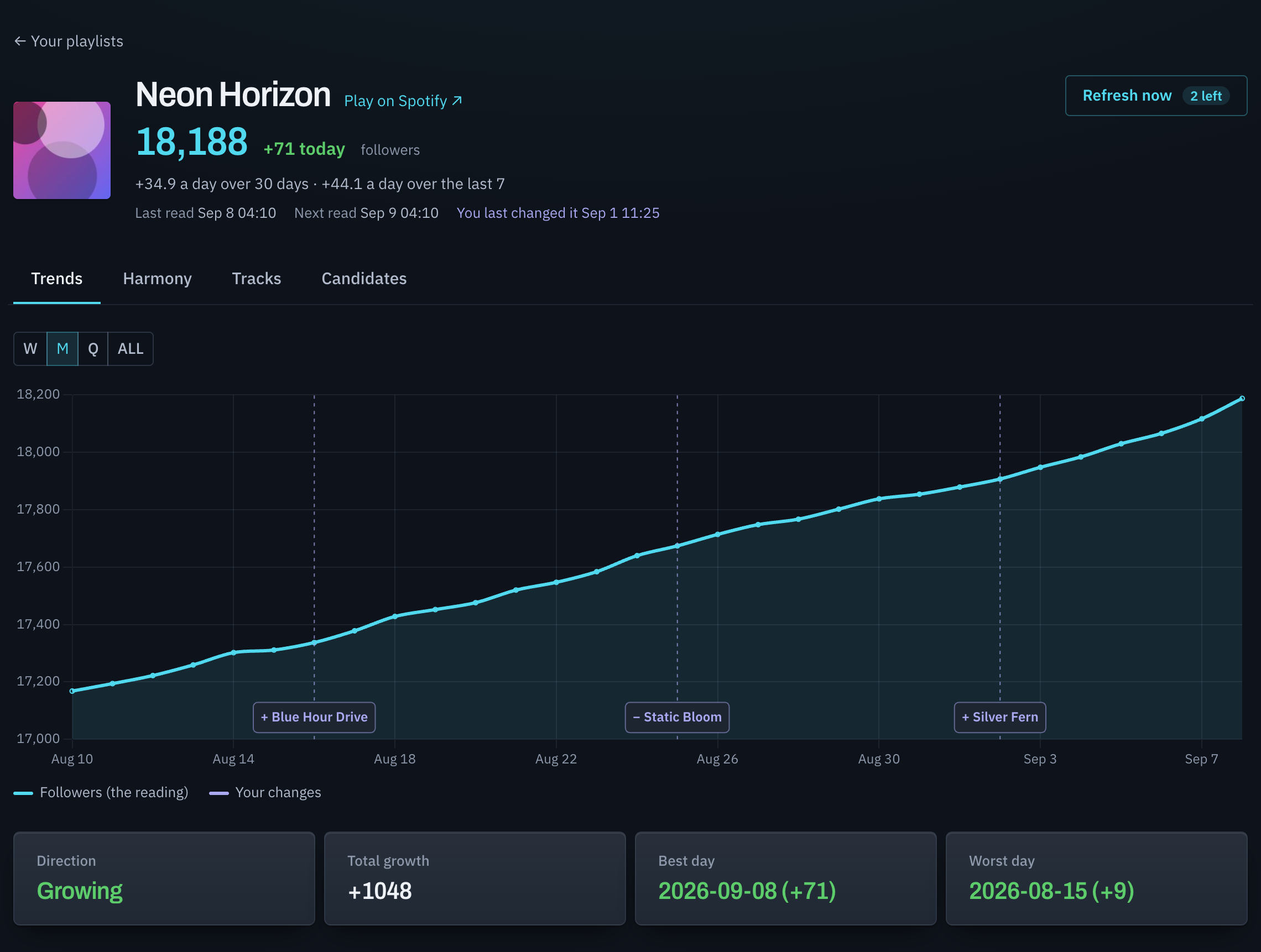Screen dimensions: 1261x952
Task: Click the Aug 22 axis label
Action: pyautogui.click(x=556, y=760)
